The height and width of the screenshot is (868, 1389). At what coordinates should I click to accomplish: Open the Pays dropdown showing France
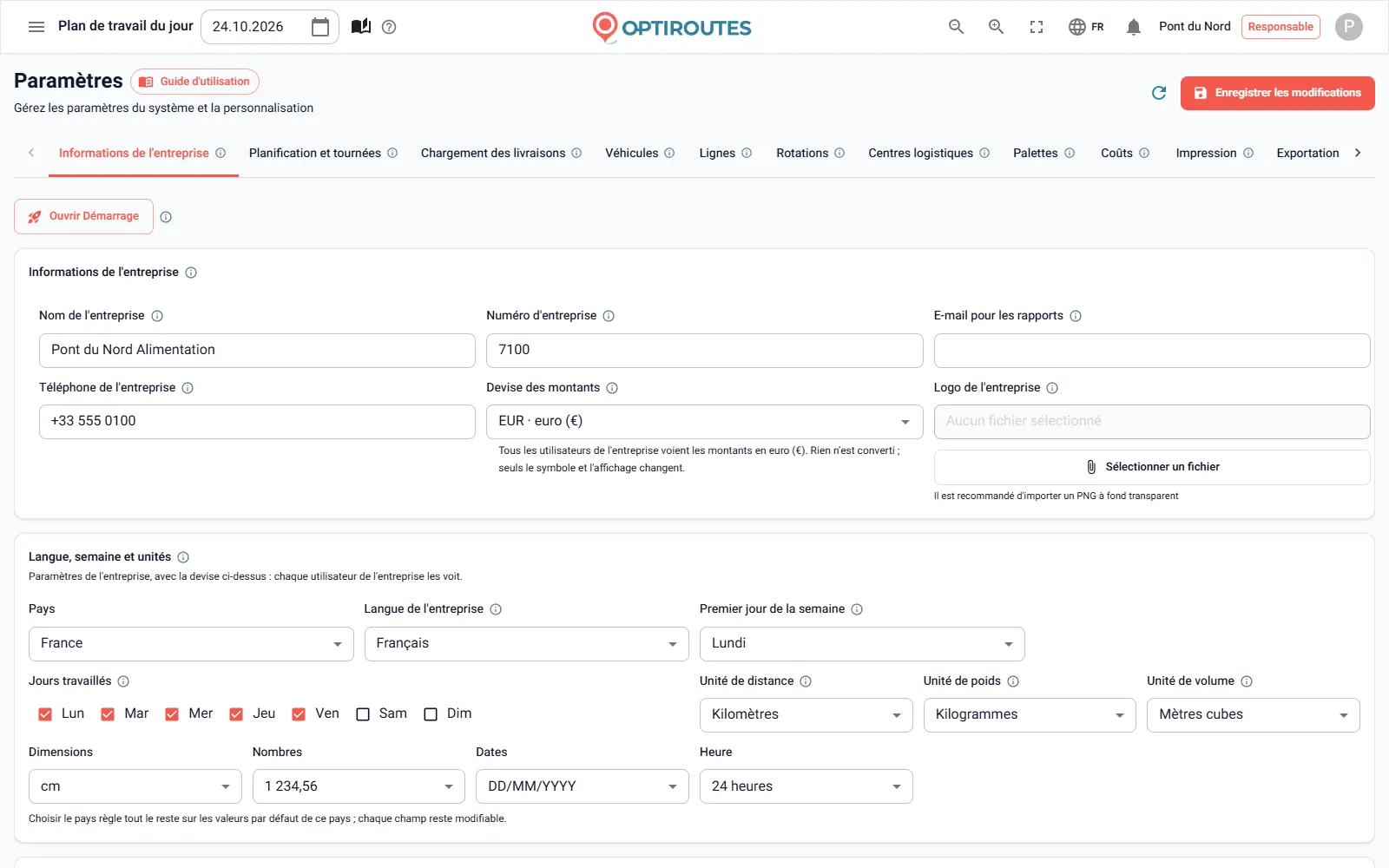click(x=191, y=644)
